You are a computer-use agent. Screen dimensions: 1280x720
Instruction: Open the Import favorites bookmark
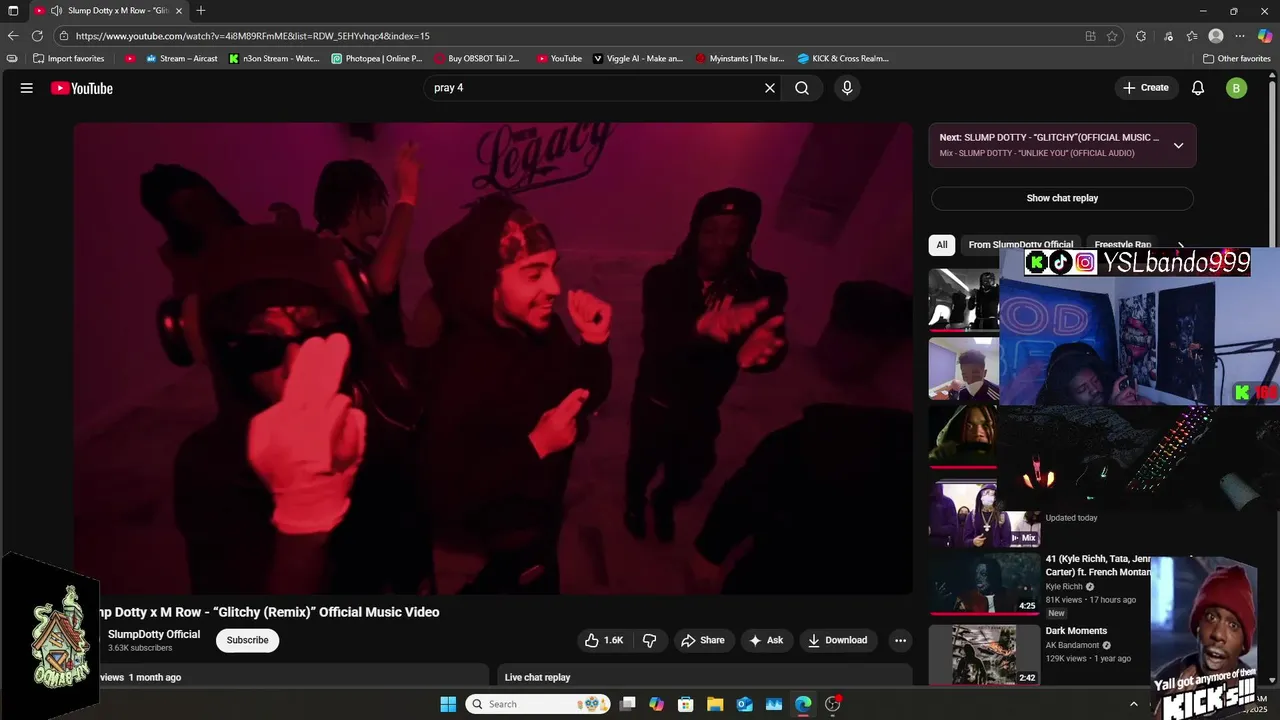[69, 58]
